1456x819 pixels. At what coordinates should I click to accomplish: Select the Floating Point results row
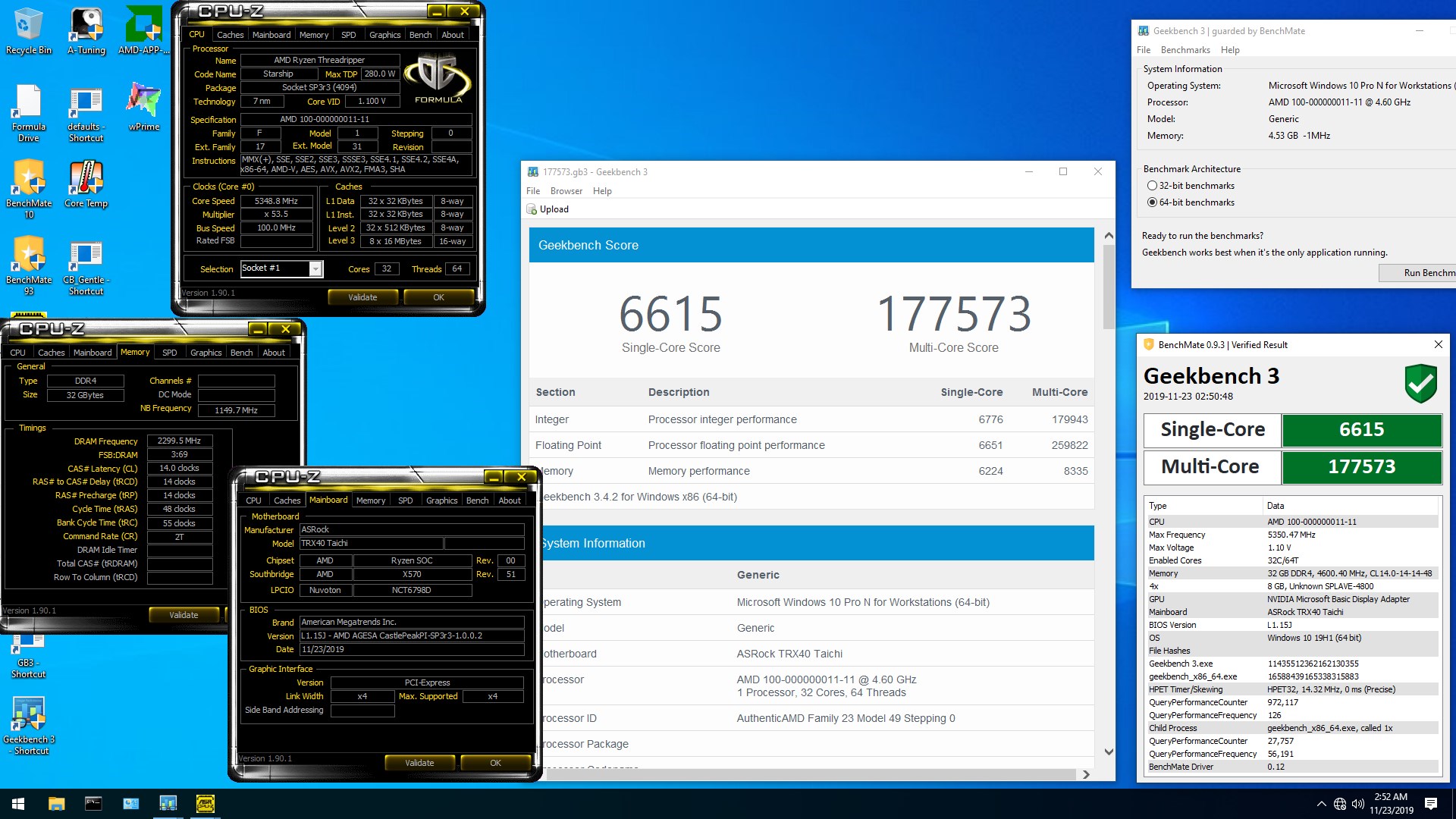point(811,445)
